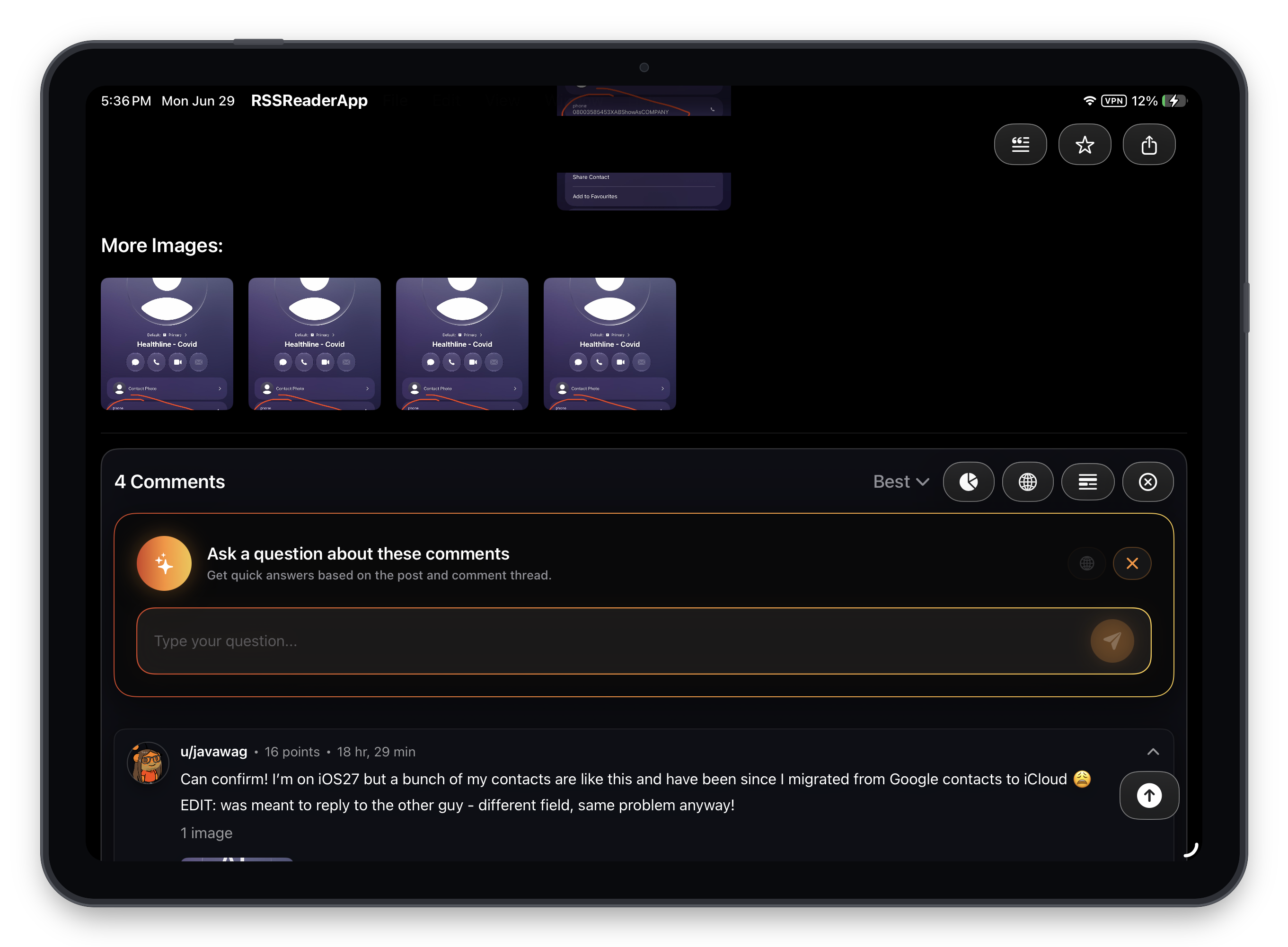Tap the orange sparkle AI icon
This screenshot has width=1288, height=947.
pos(164,563)
